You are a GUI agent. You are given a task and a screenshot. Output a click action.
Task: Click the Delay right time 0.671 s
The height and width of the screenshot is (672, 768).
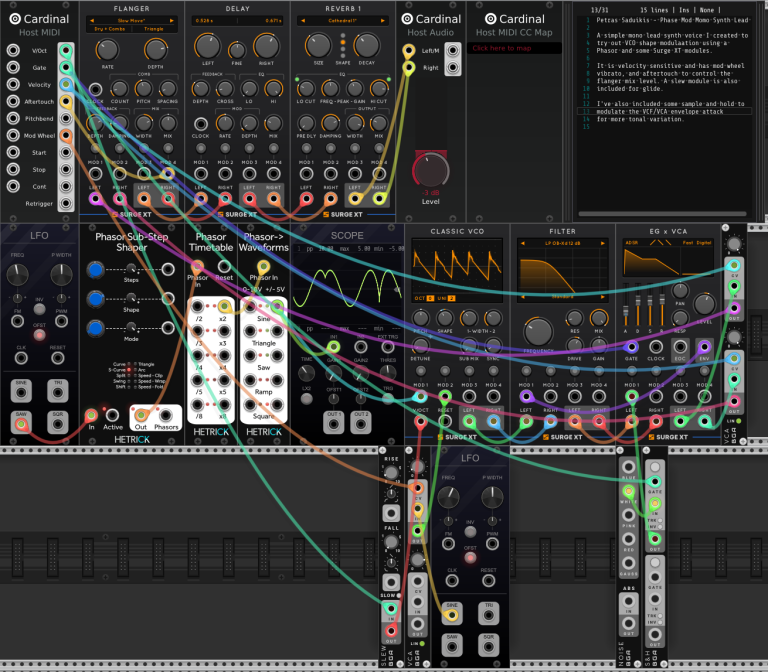coord(273,21)
